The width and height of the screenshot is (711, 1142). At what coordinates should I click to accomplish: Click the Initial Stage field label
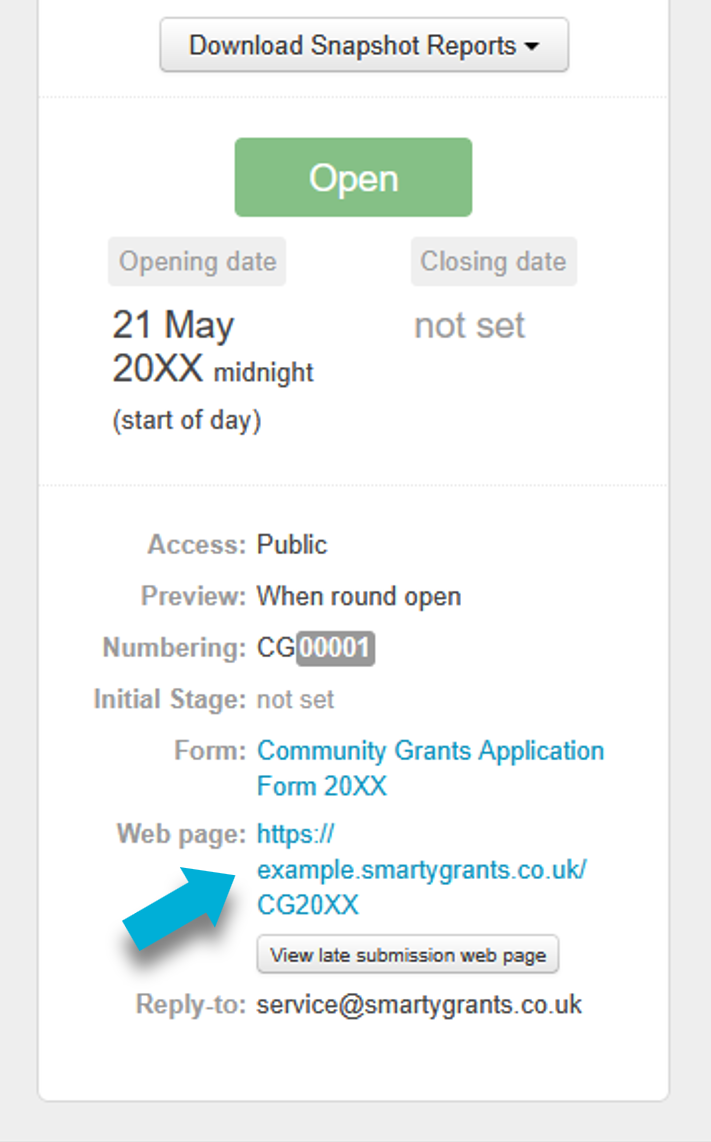(169, 700)
